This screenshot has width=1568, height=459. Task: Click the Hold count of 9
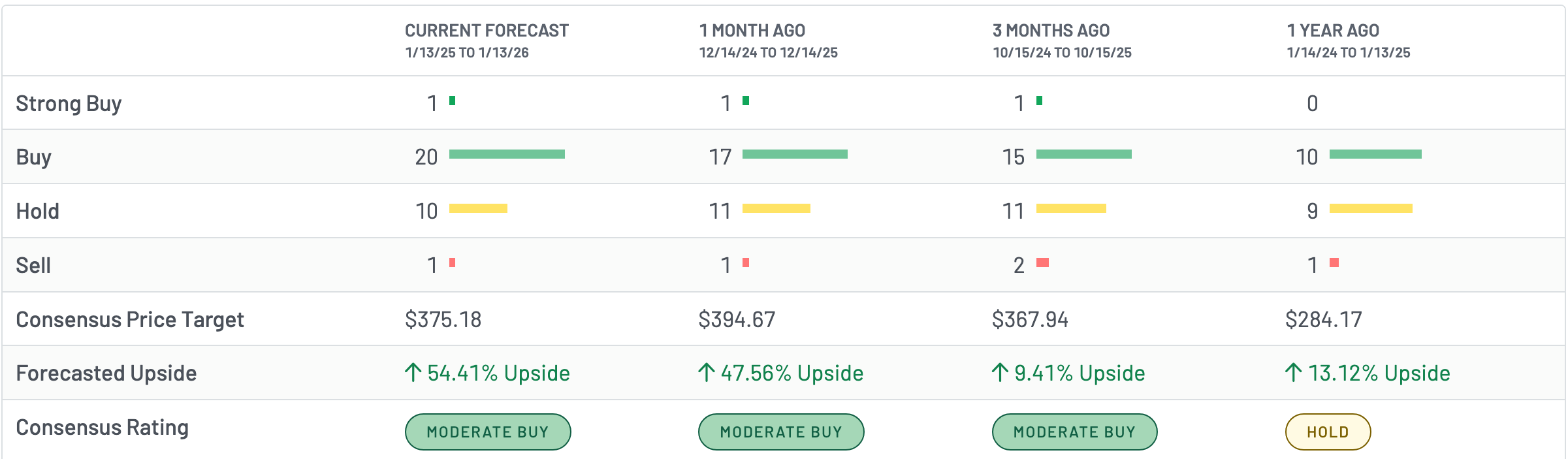1313,211
